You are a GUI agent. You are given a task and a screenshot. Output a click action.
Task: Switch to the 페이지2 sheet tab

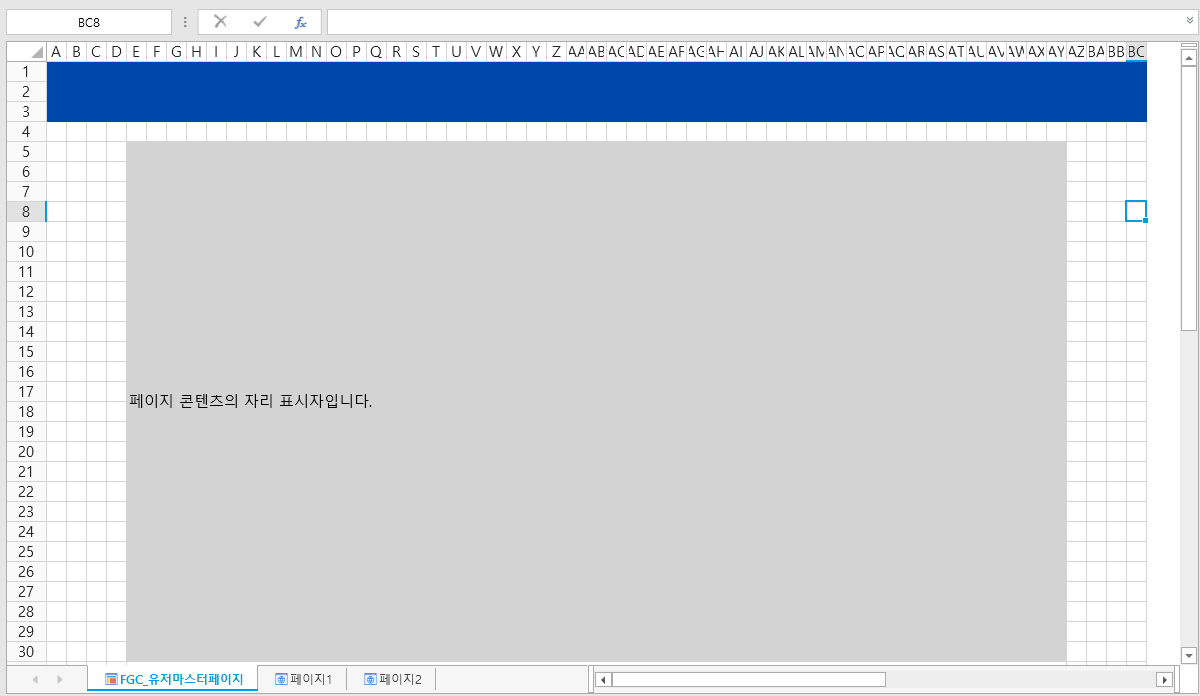[392, 680]
